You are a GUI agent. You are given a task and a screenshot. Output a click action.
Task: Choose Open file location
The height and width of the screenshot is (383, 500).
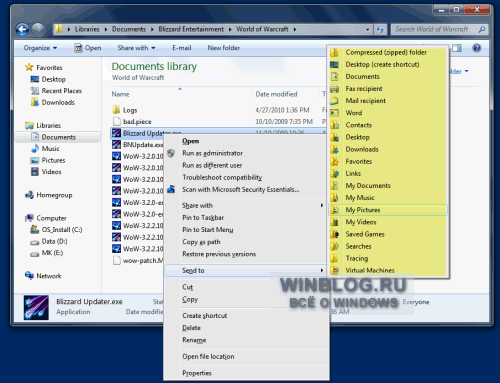click(x=208, y=357)
